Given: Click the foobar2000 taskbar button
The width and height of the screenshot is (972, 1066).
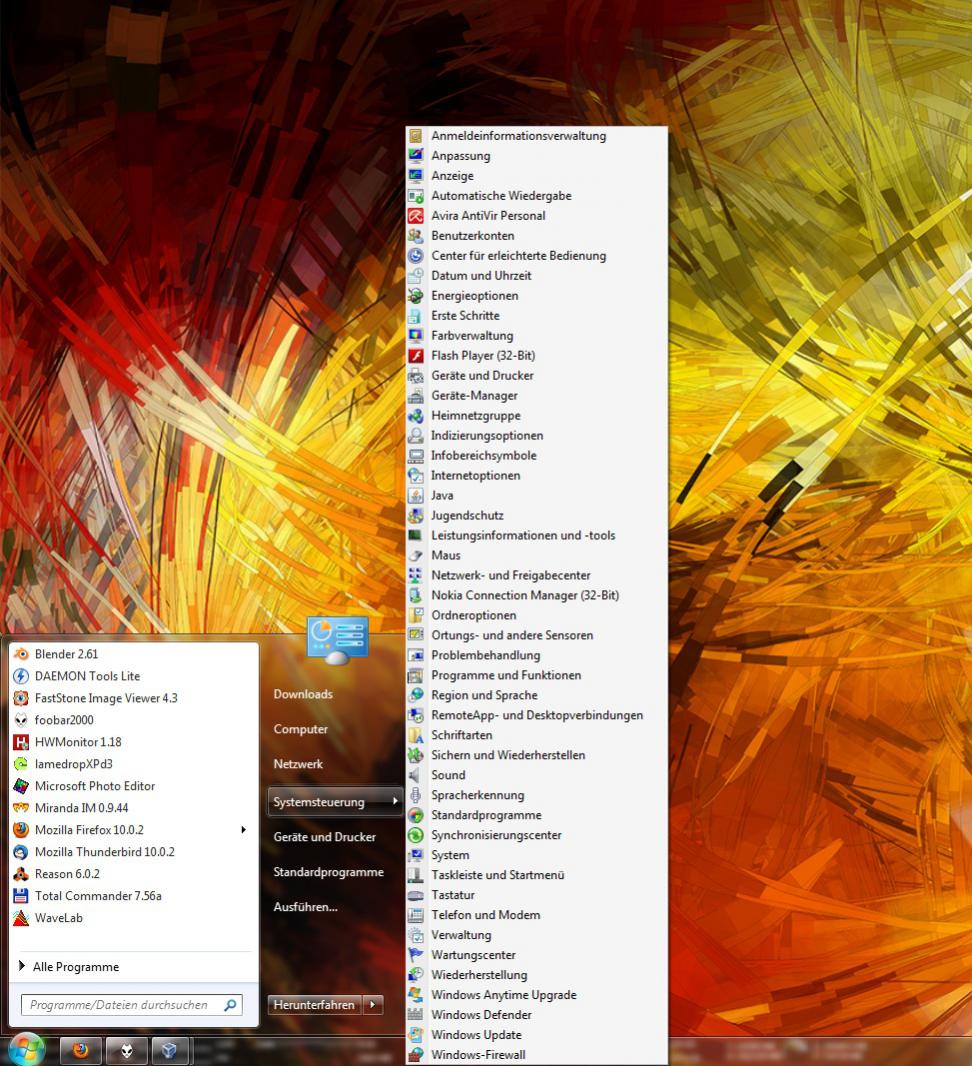Looking at the screenshot, I should tap(126, 1051).
